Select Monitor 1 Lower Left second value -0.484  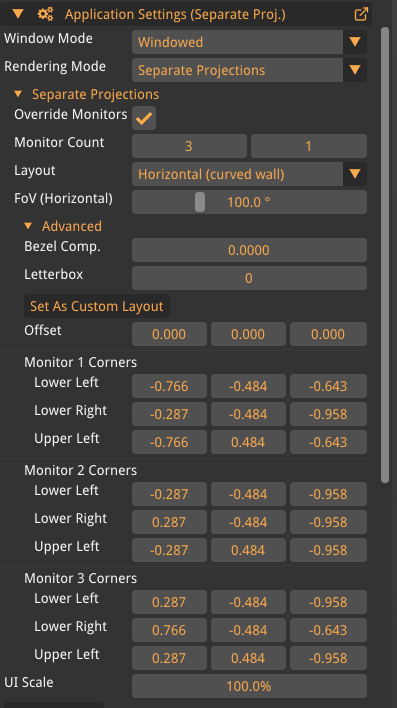pos(248,386)
